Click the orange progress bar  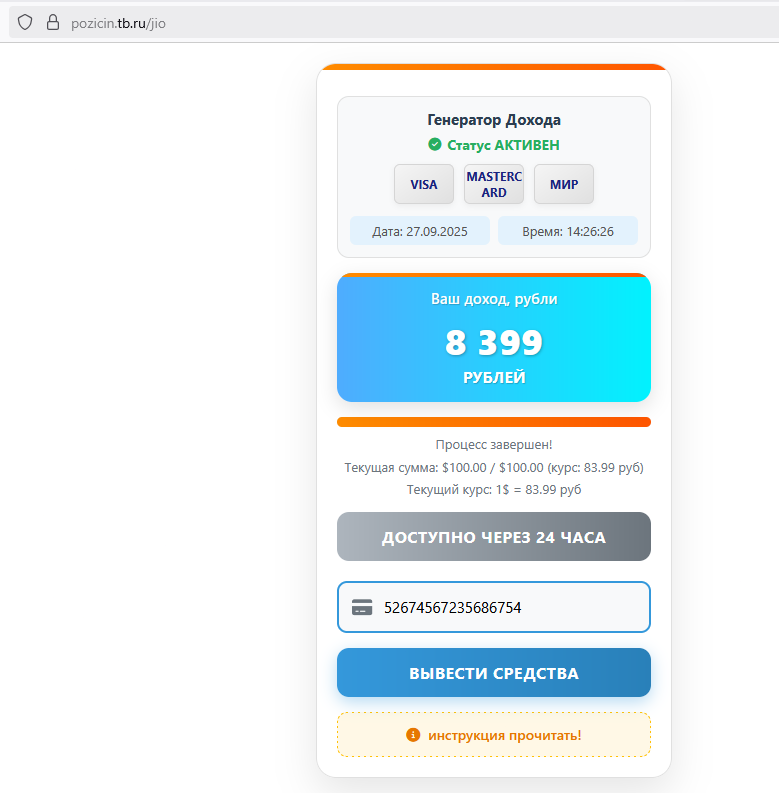[494, 422]
